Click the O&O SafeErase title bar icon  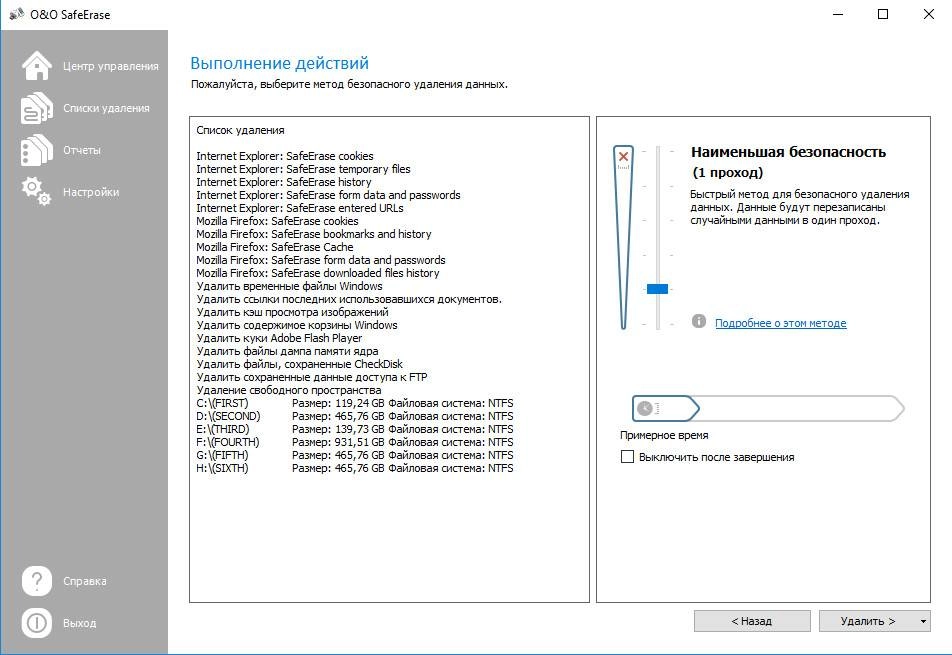(x=16, y=14)
